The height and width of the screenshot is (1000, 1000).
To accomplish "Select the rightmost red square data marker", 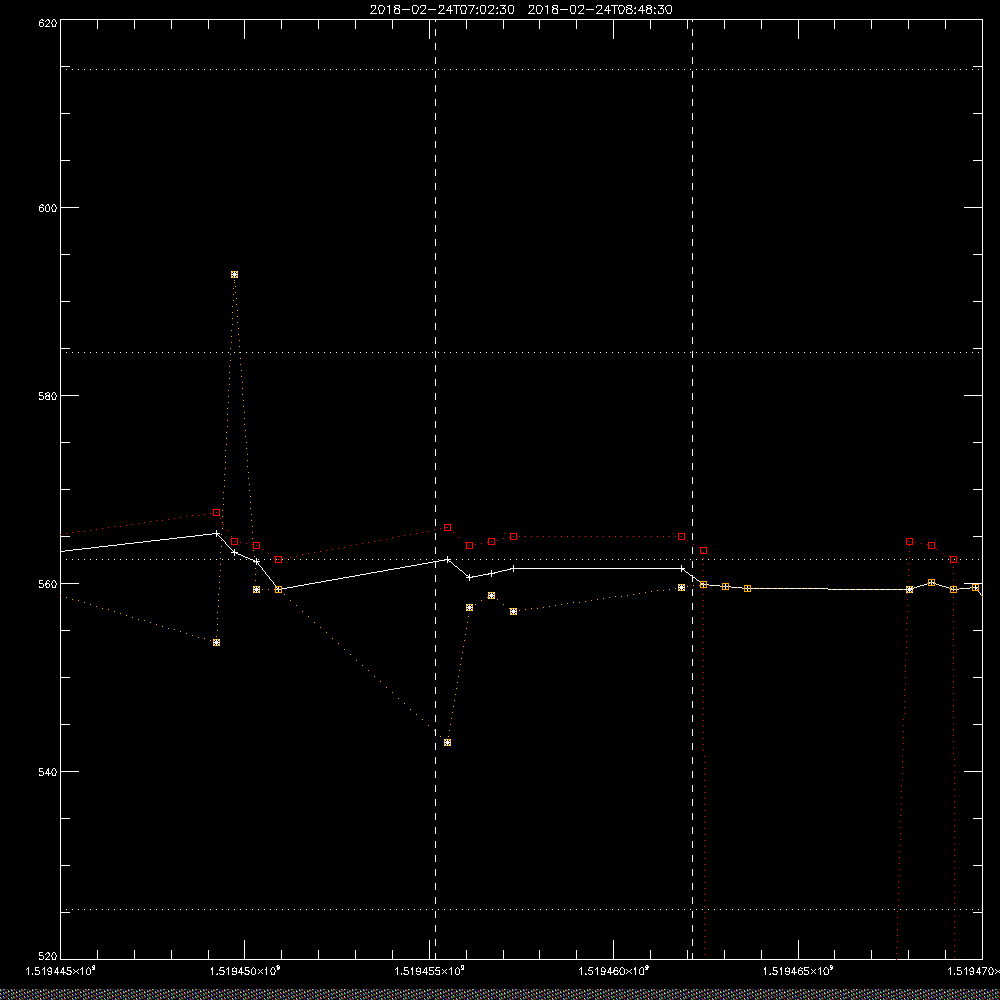I will (953, 559).
